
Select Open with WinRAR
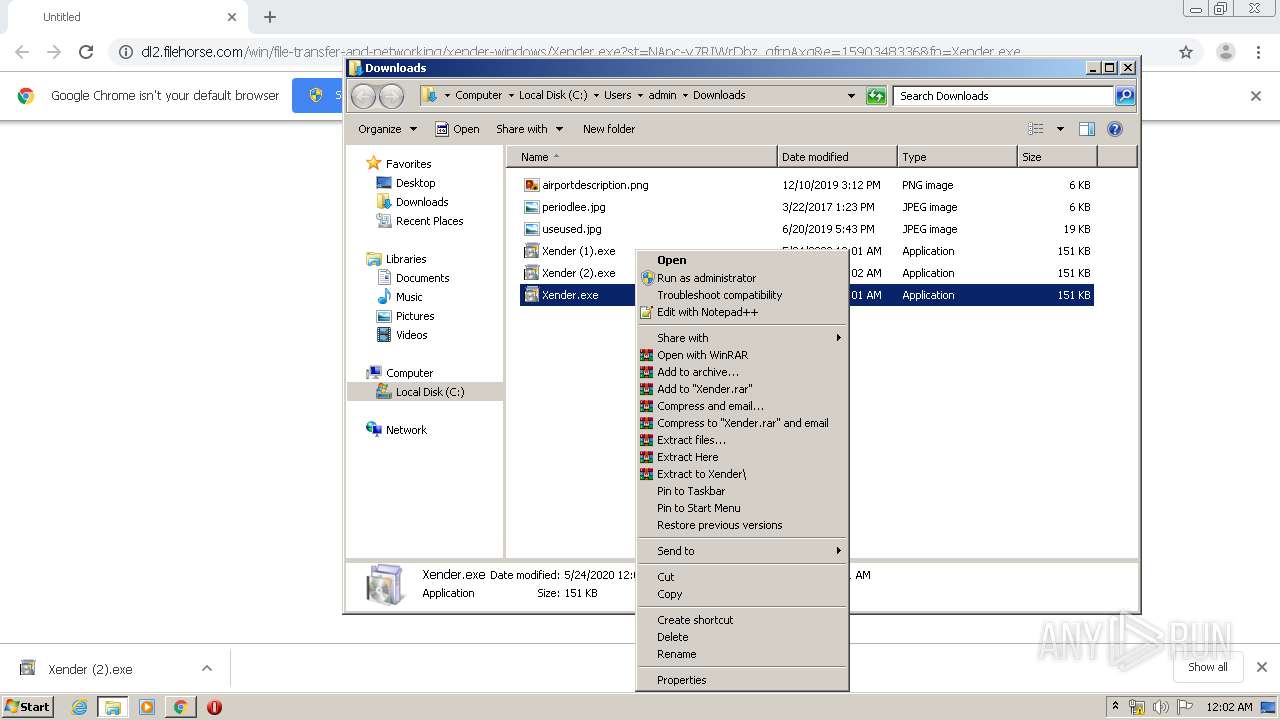point(742,355)
